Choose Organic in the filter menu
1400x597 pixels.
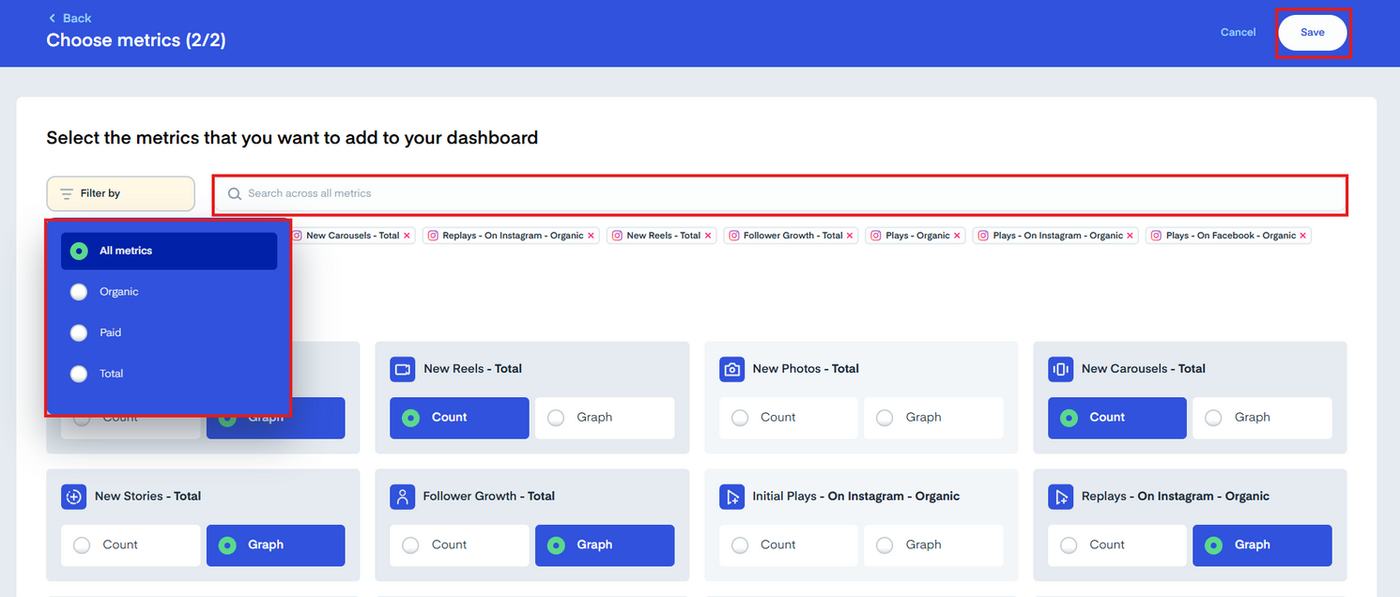(169, 292)
